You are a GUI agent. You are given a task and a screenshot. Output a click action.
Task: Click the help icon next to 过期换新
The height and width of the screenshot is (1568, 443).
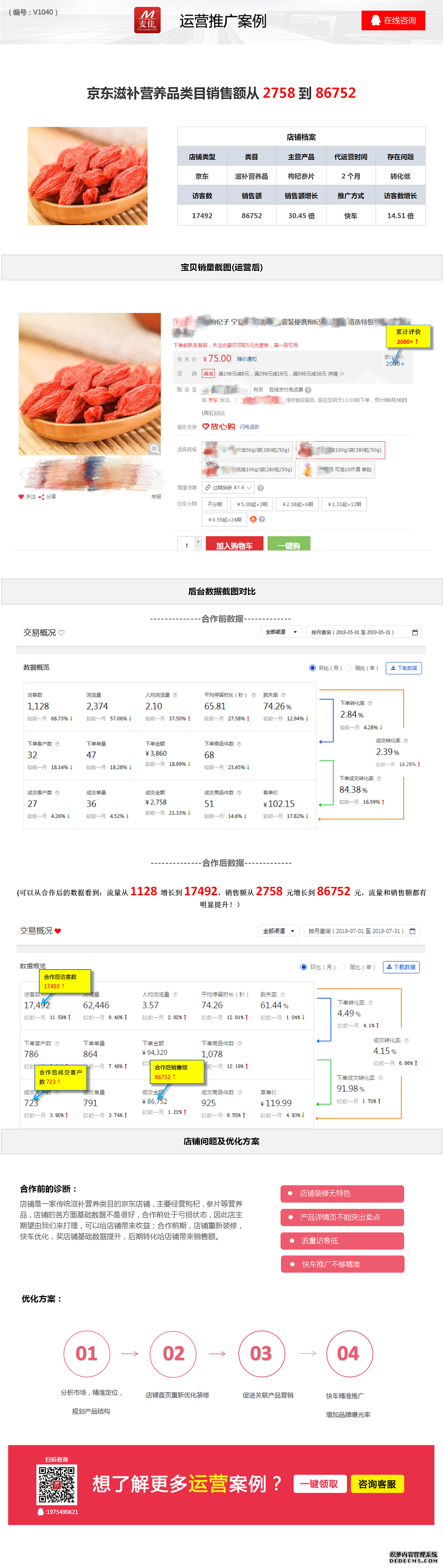coord(260,488)
